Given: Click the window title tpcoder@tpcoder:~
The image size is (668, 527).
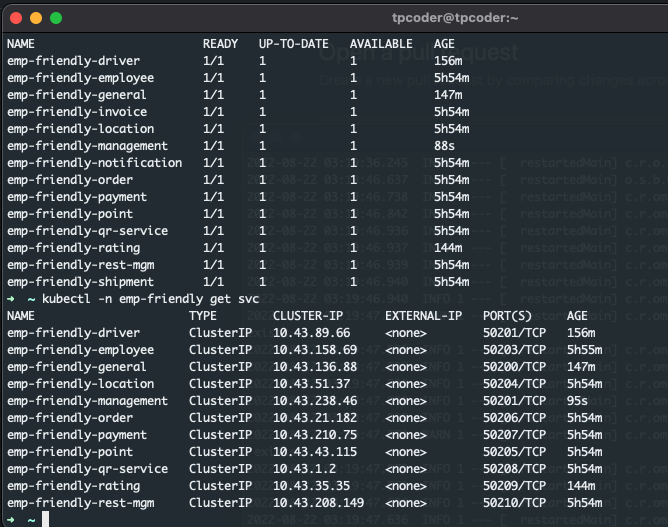Looking at the screenshot, I should coord(455,18).
